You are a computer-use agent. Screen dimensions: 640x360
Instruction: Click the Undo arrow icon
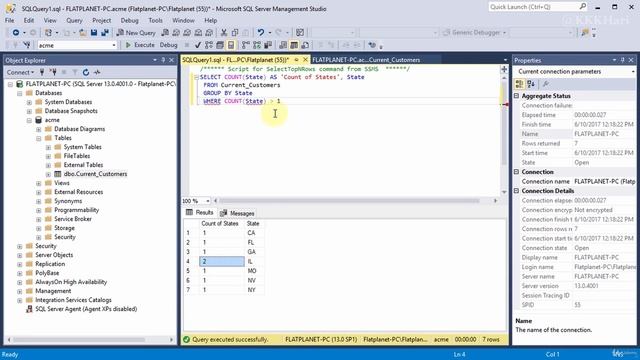260,33
